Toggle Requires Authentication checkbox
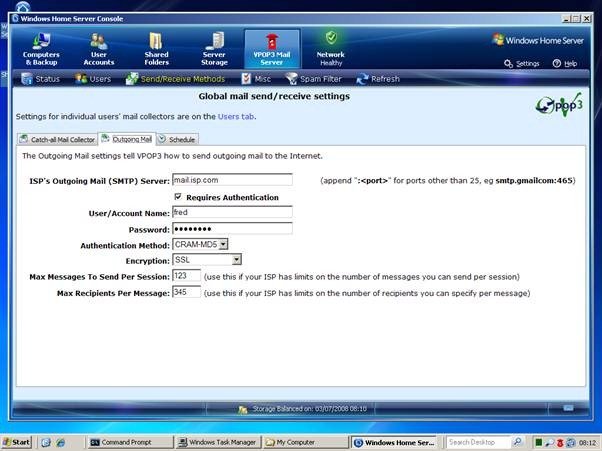Screen dimensions: 602x451 178,197
